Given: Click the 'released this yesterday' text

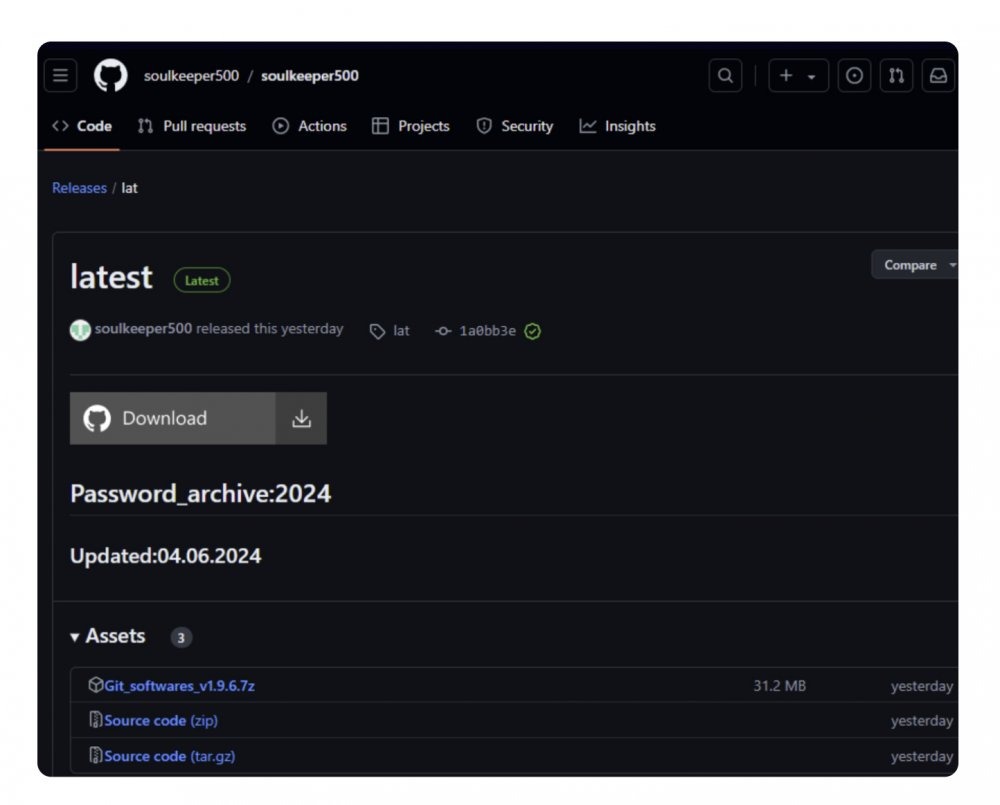Looking at the screenshot, I should pos(270,329).
